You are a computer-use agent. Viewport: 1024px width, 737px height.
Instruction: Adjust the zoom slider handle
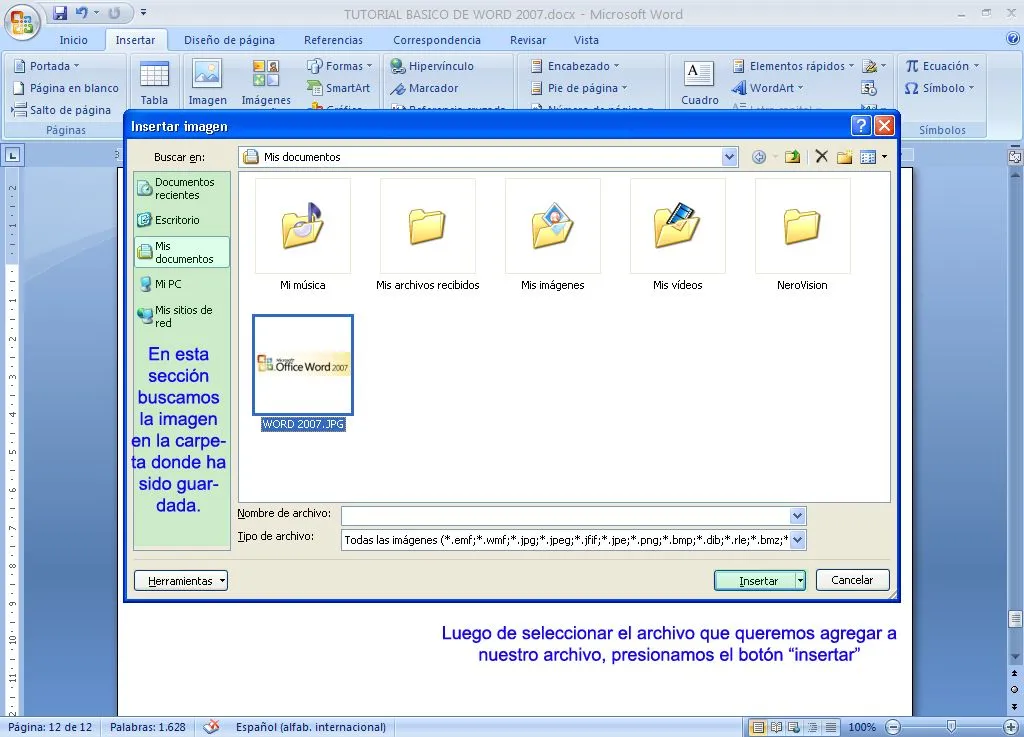[952, 727]
